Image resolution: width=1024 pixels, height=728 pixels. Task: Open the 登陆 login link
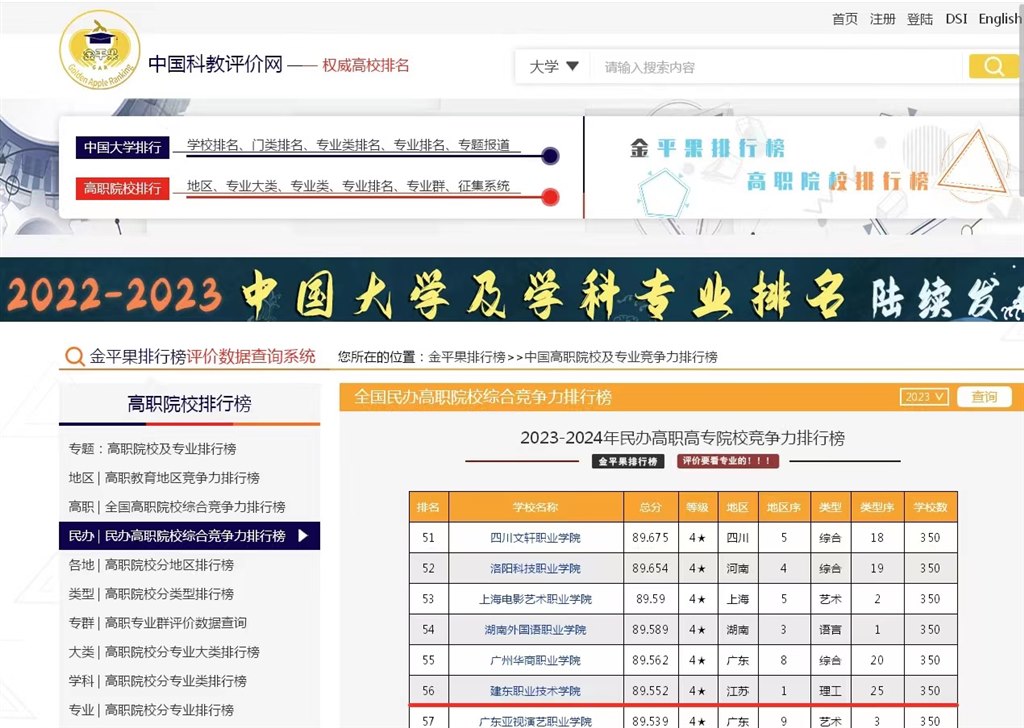point(919,18)
